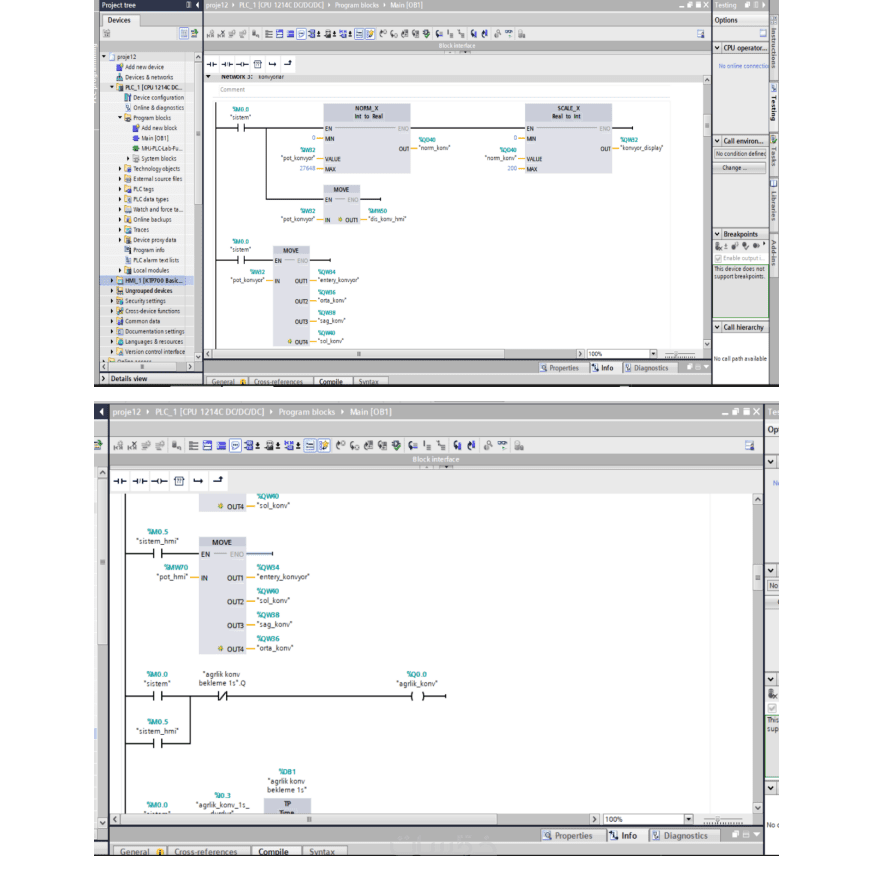Click project tree view icon under Devices tab
The image size is (888, 873).
coord(183,33)
